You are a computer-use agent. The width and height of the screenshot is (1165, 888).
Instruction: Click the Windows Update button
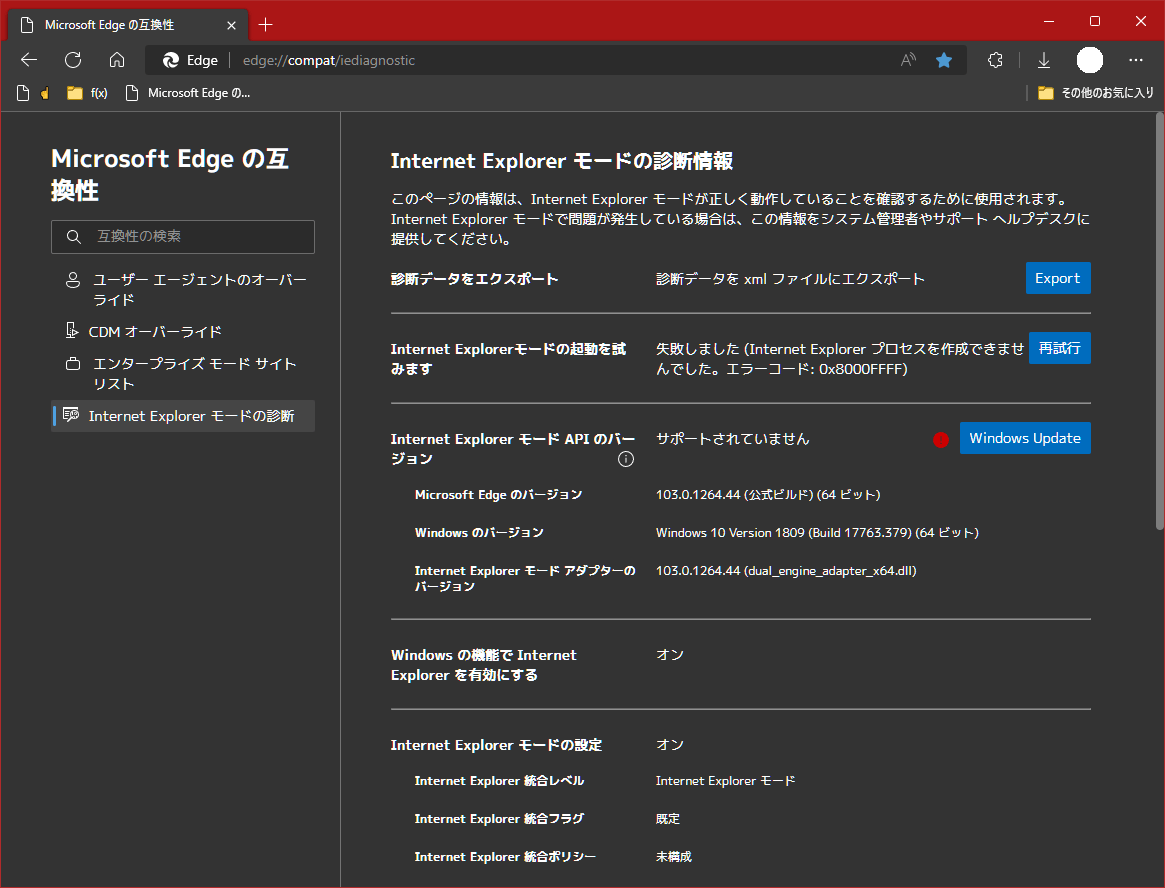(1025, 438)
